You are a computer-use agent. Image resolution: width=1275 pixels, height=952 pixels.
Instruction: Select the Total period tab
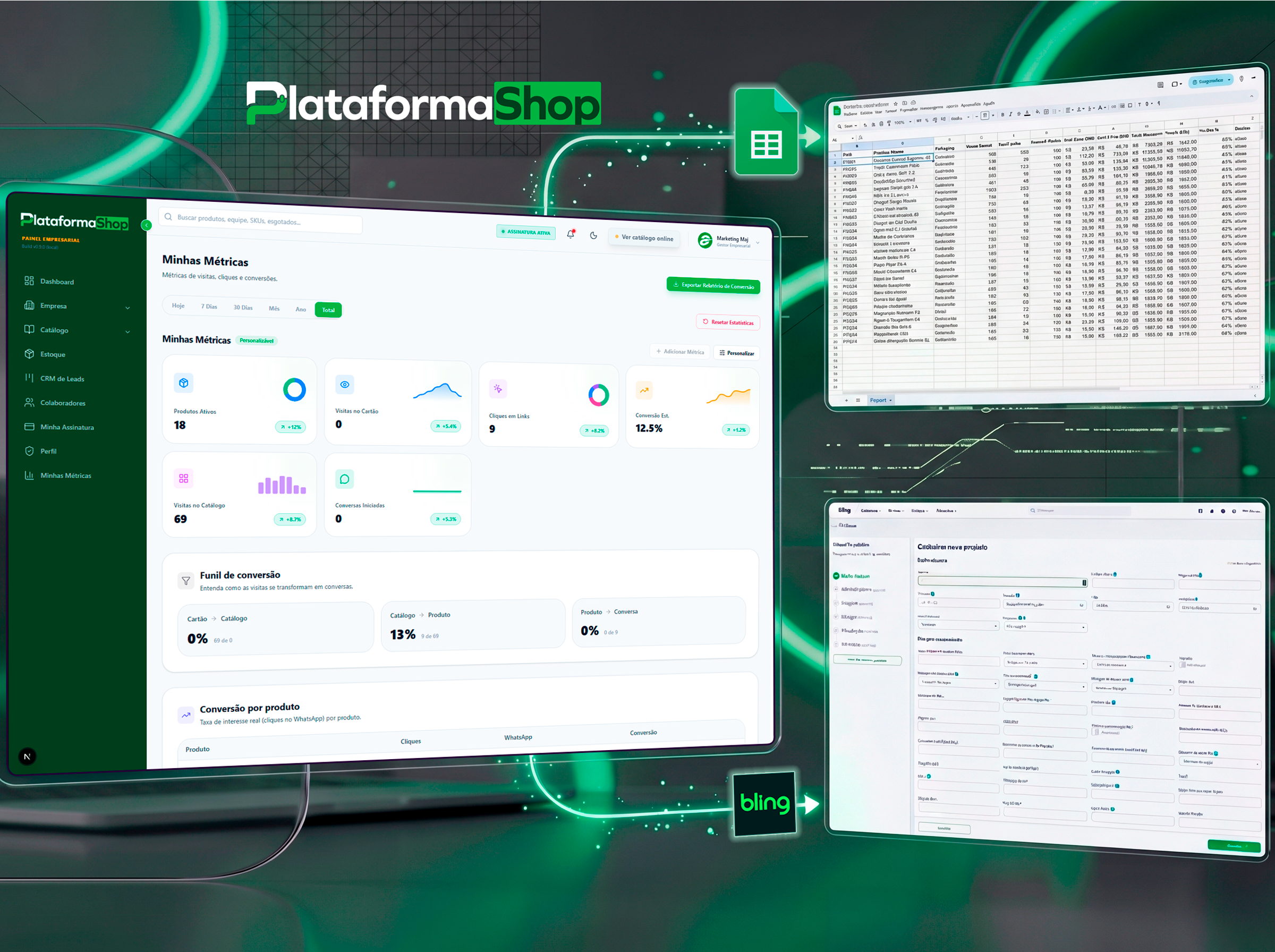point(328,310)
